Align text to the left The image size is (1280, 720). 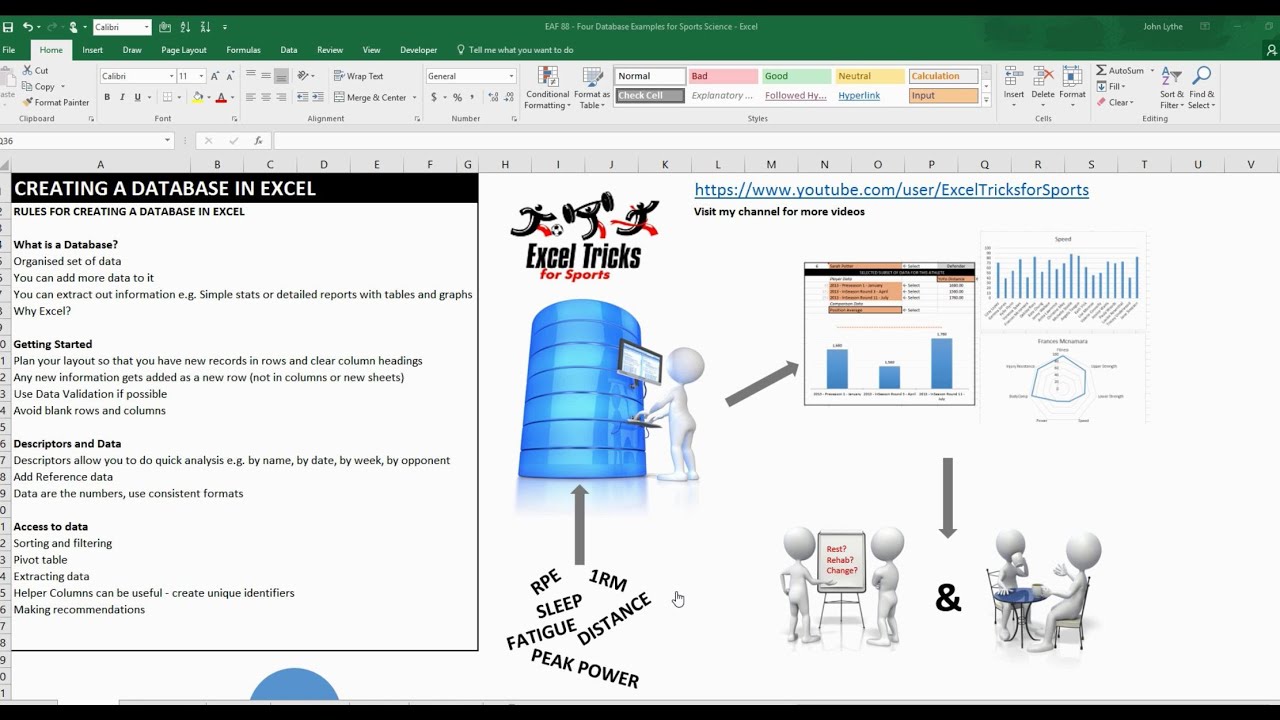click(251, 97)
